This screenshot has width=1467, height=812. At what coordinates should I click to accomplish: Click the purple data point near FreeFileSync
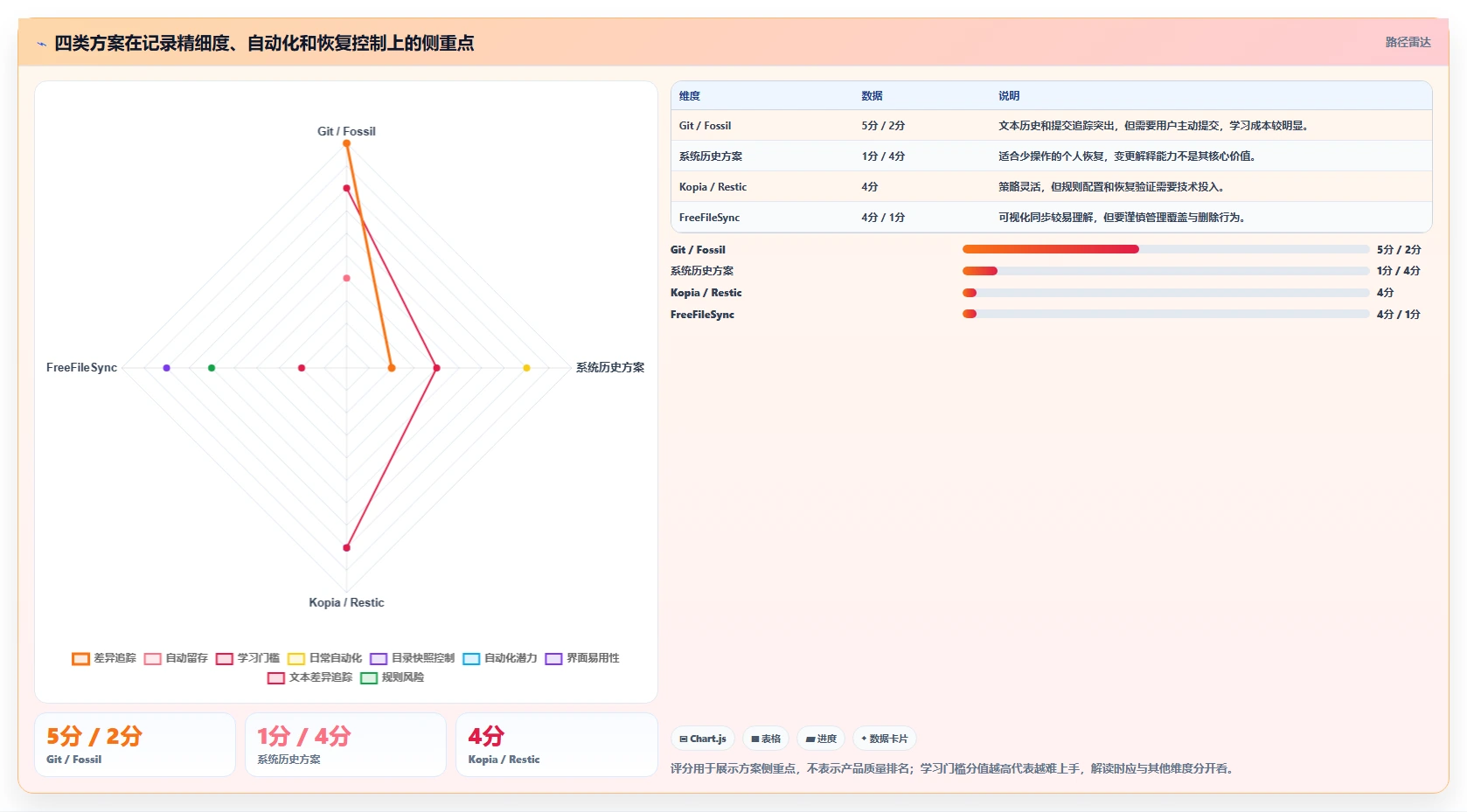pyautogui.click(x=167, y=368)
